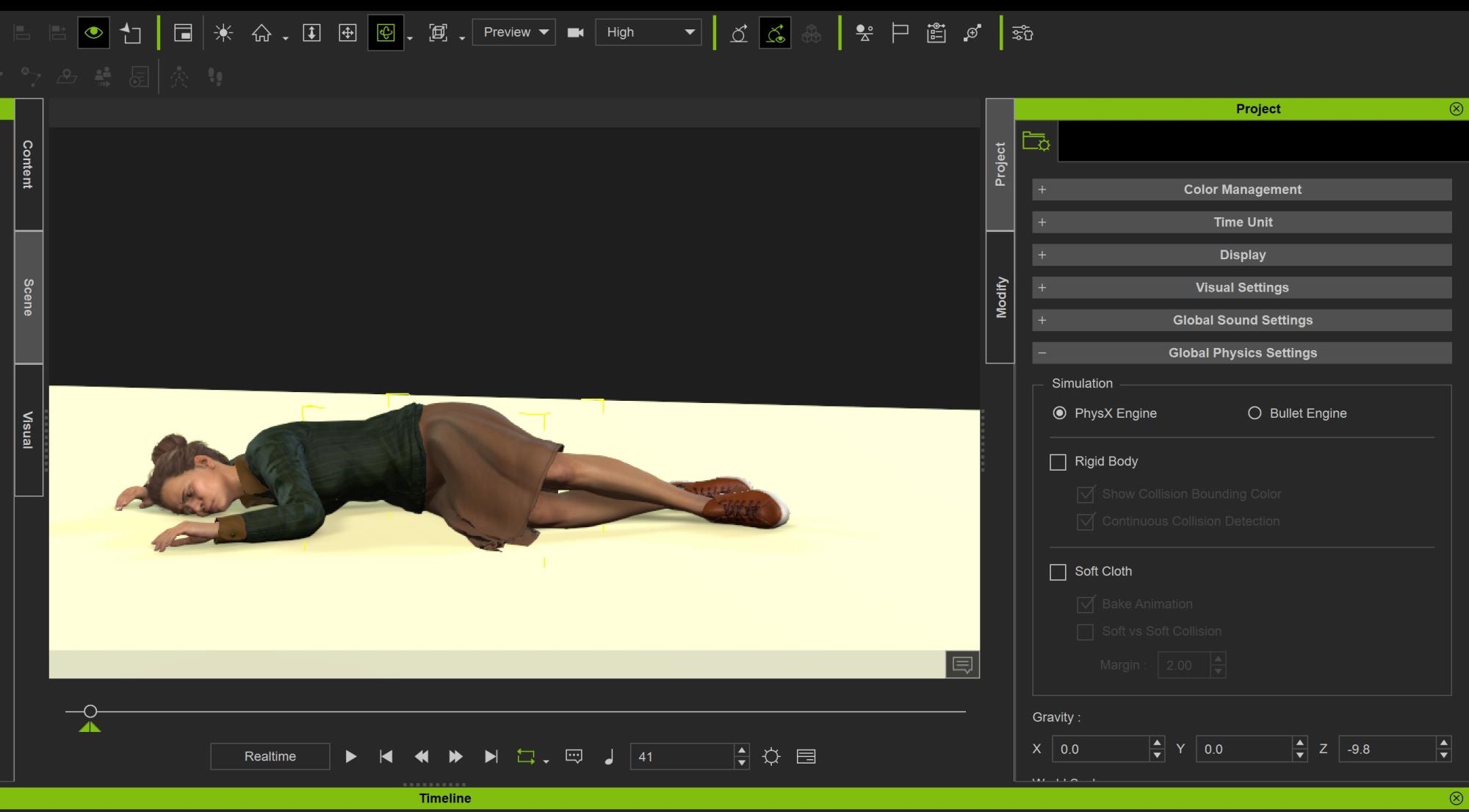
Task: Increase Gravity X with up stepper
Action: click(x=1158, y=742)
